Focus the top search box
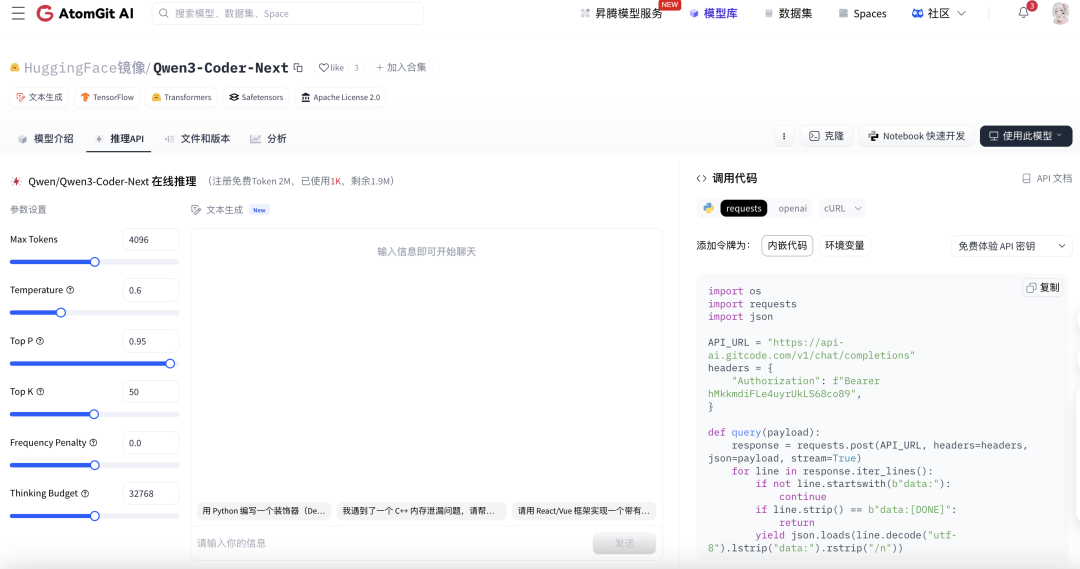1080x569 pixels. tap(288, 13)
